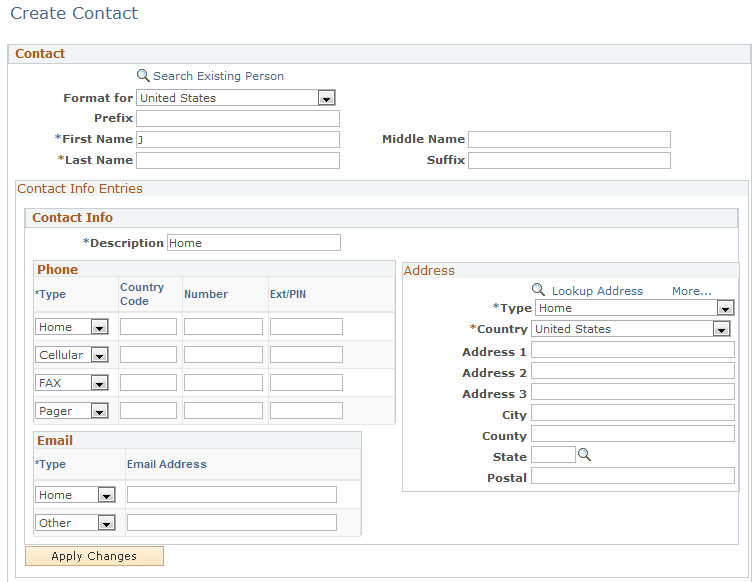Viewport: 756px width, 582px height.
Task: Click the More... link in Address
Action: click(691, 291)
